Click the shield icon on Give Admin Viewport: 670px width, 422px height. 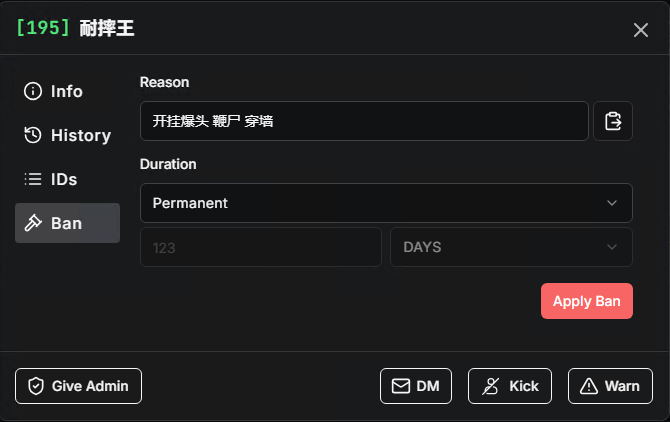tap(36, 386)
